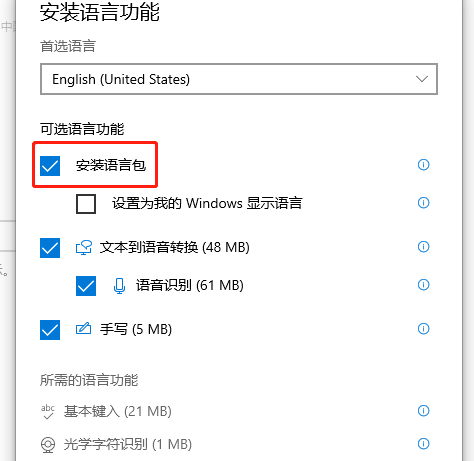Image resolution: width=474 pixels, height=461 pixels.
Task: Toggle 文本到语音转换 (48 MB) checkbox
Action: (x=50, y=248)
